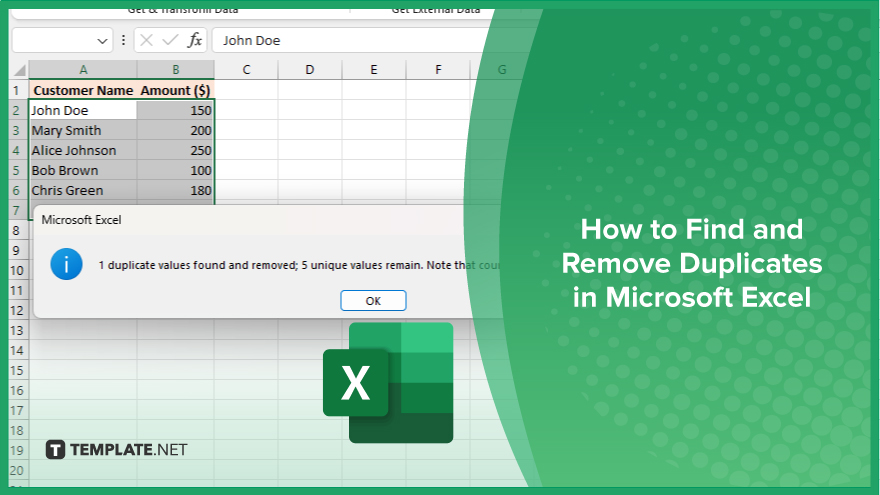
Task: Click the large Excel logo
Action: point(388,383)
